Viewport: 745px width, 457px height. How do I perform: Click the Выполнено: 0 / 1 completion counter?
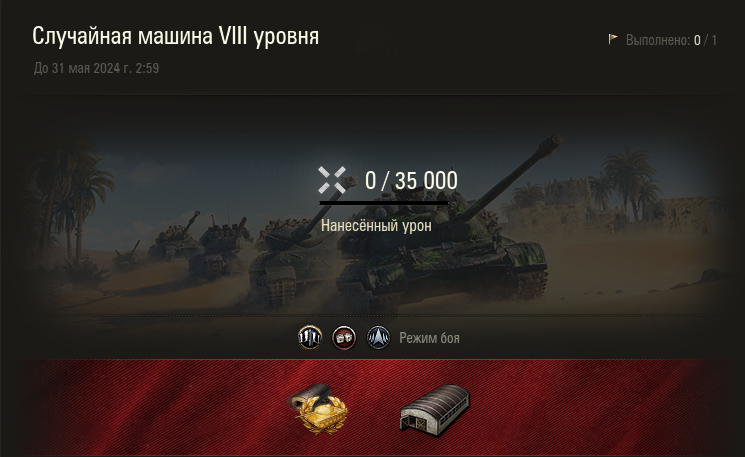[671, 40]
